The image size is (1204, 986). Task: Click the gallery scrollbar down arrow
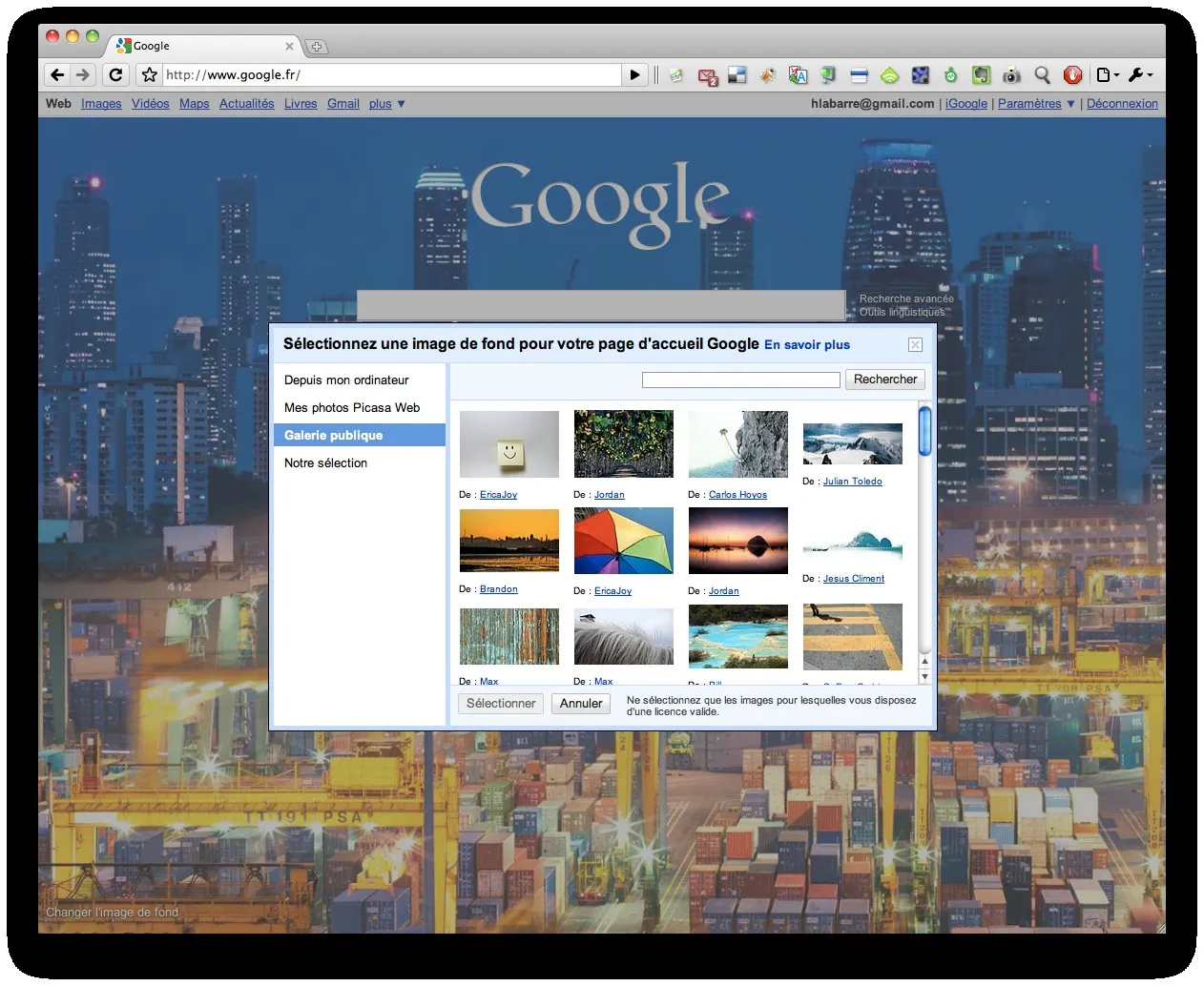pyautogui.click(x=924, y=677)
